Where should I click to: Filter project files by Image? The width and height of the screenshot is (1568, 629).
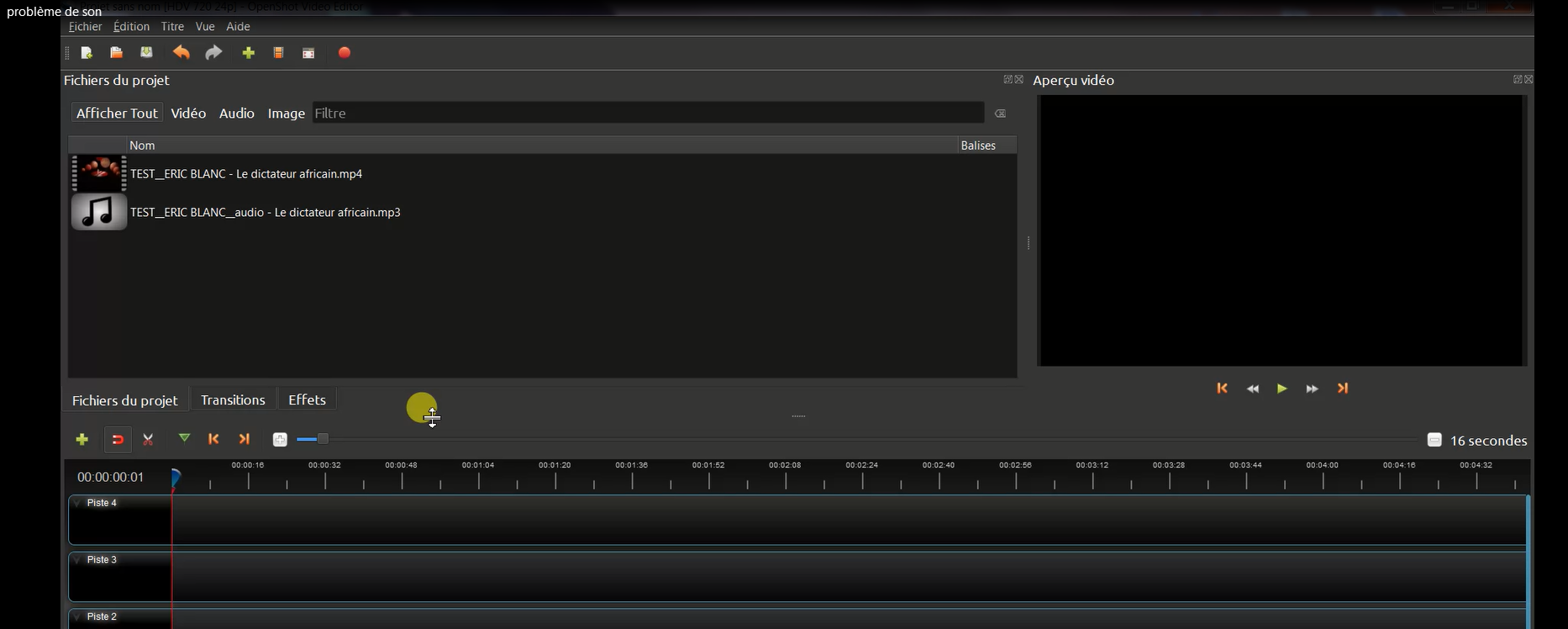(x=286, y=114)
